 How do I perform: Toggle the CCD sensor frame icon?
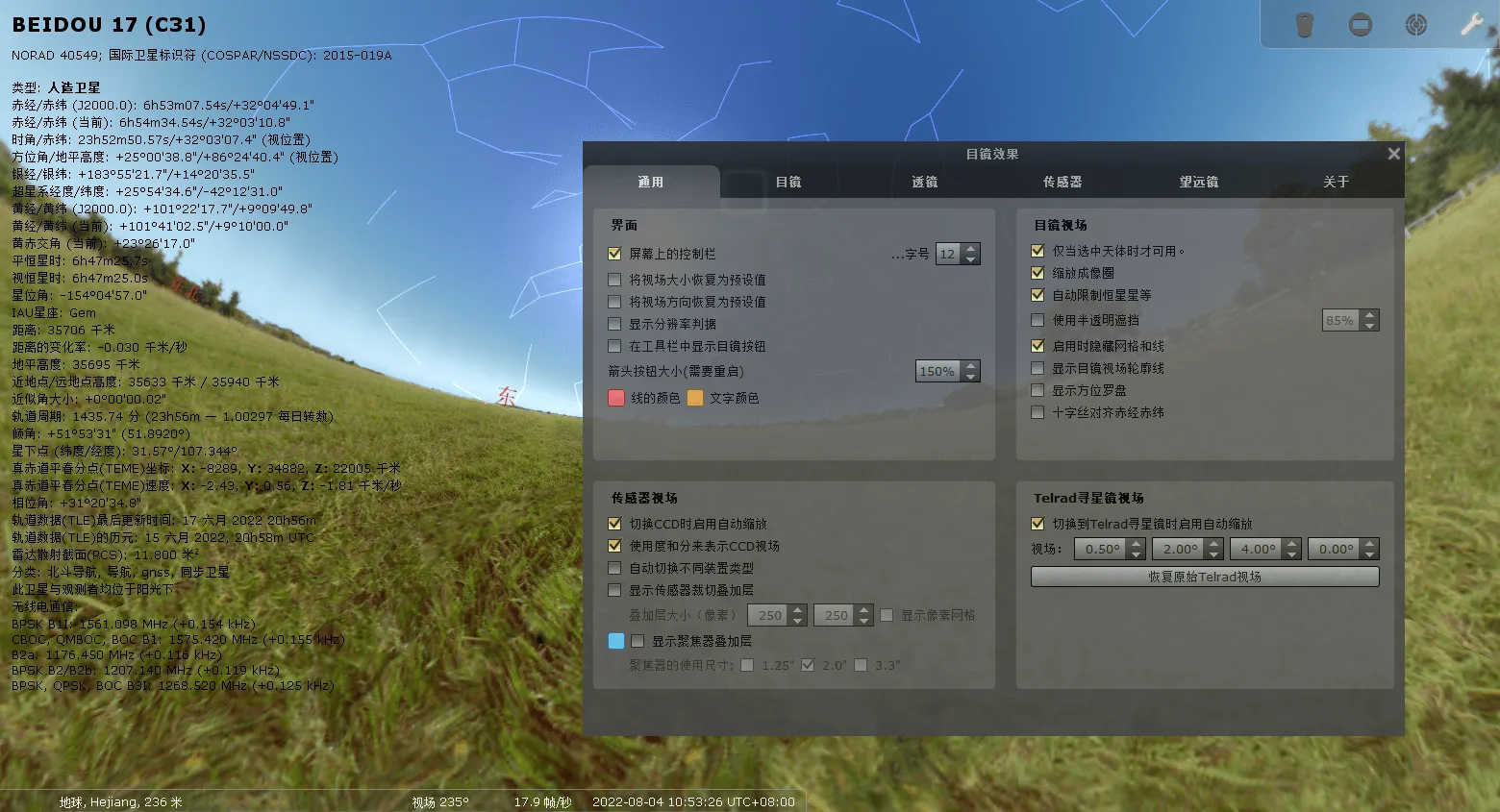pos(1360,24)
